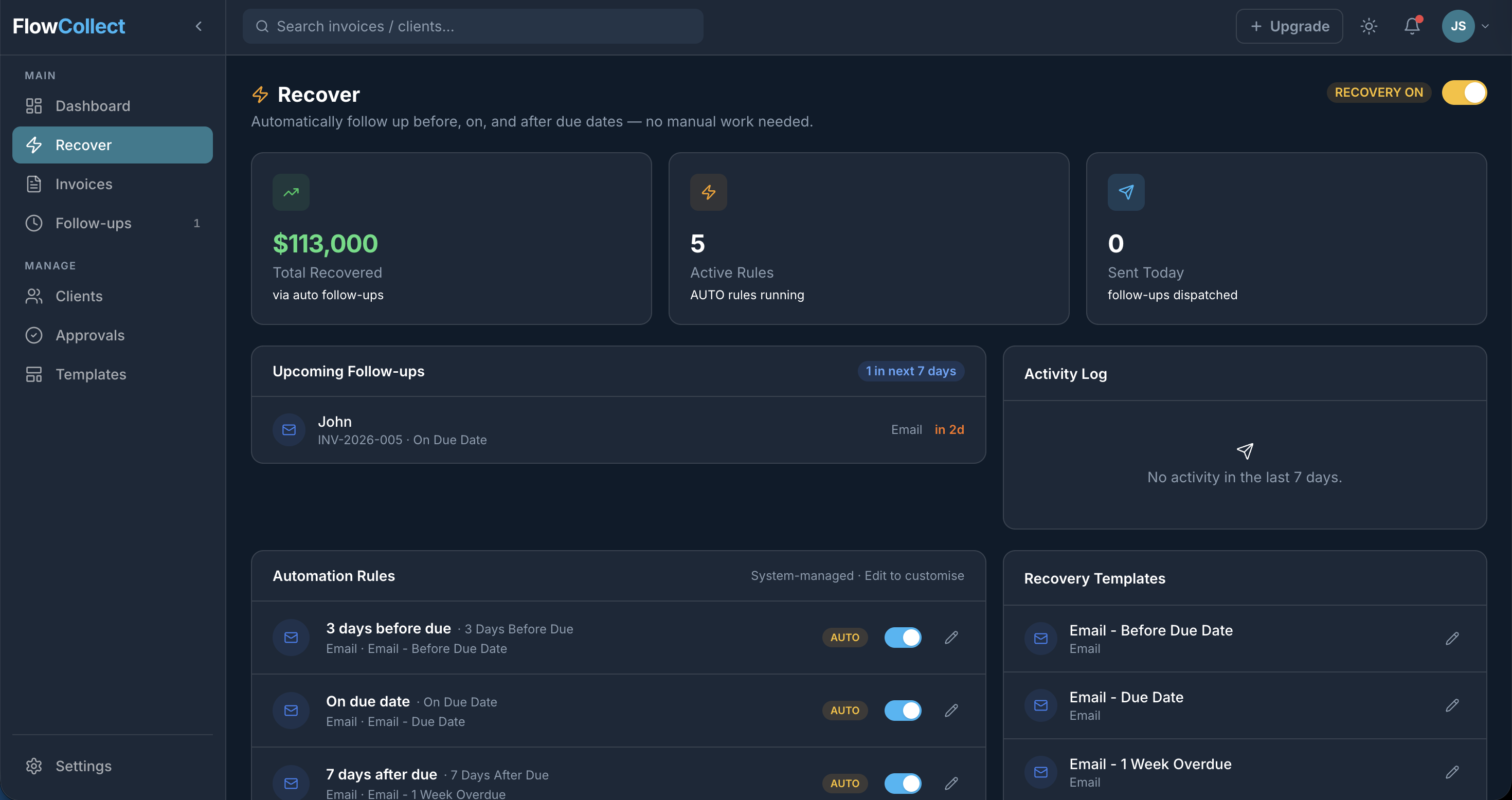
Task: Edit the '7 days after due' rule
Action: pos(951,784)
